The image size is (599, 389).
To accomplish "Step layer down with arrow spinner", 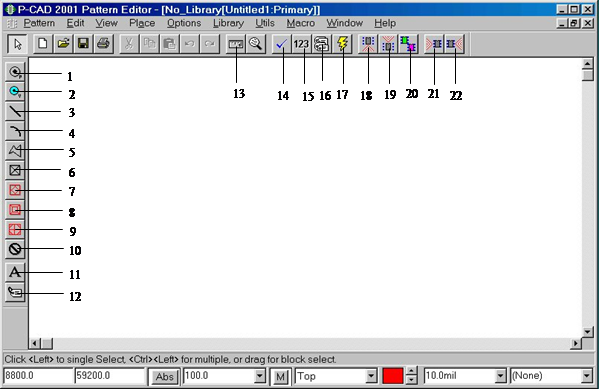I will (411, 380).
